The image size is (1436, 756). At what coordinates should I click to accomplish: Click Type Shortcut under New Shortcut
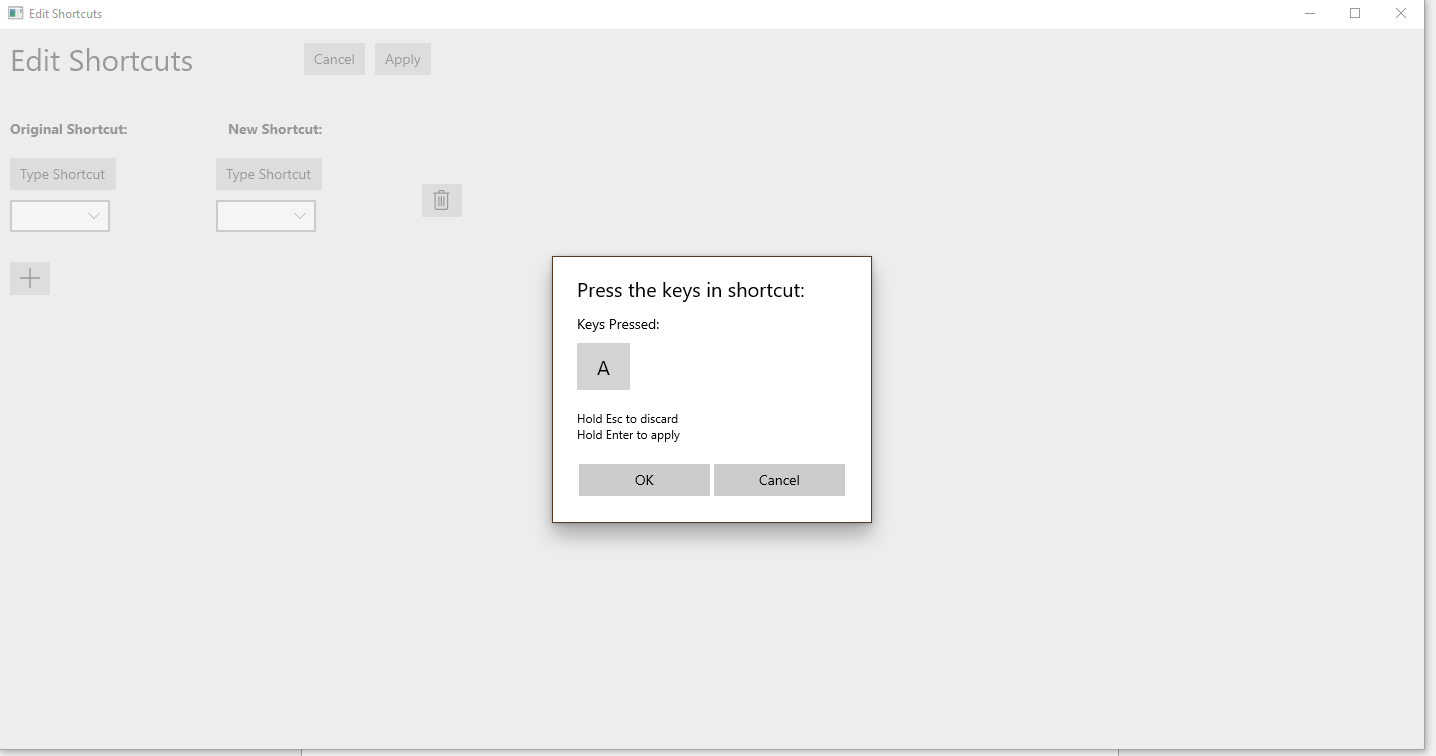coord(268,173)
